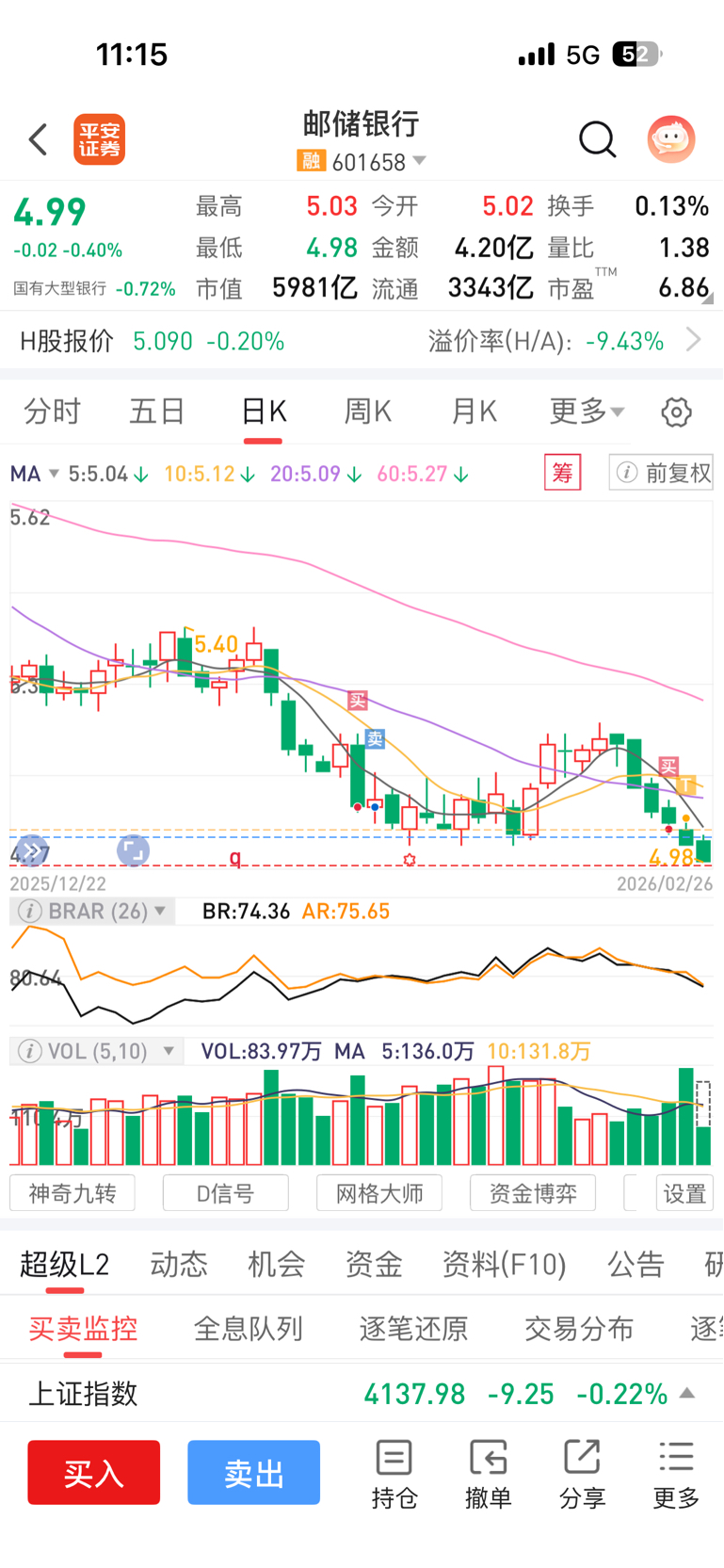Screen dimensions: 724x1568
Task: Switch to 五日 chart tab
Action: point(157,412)
